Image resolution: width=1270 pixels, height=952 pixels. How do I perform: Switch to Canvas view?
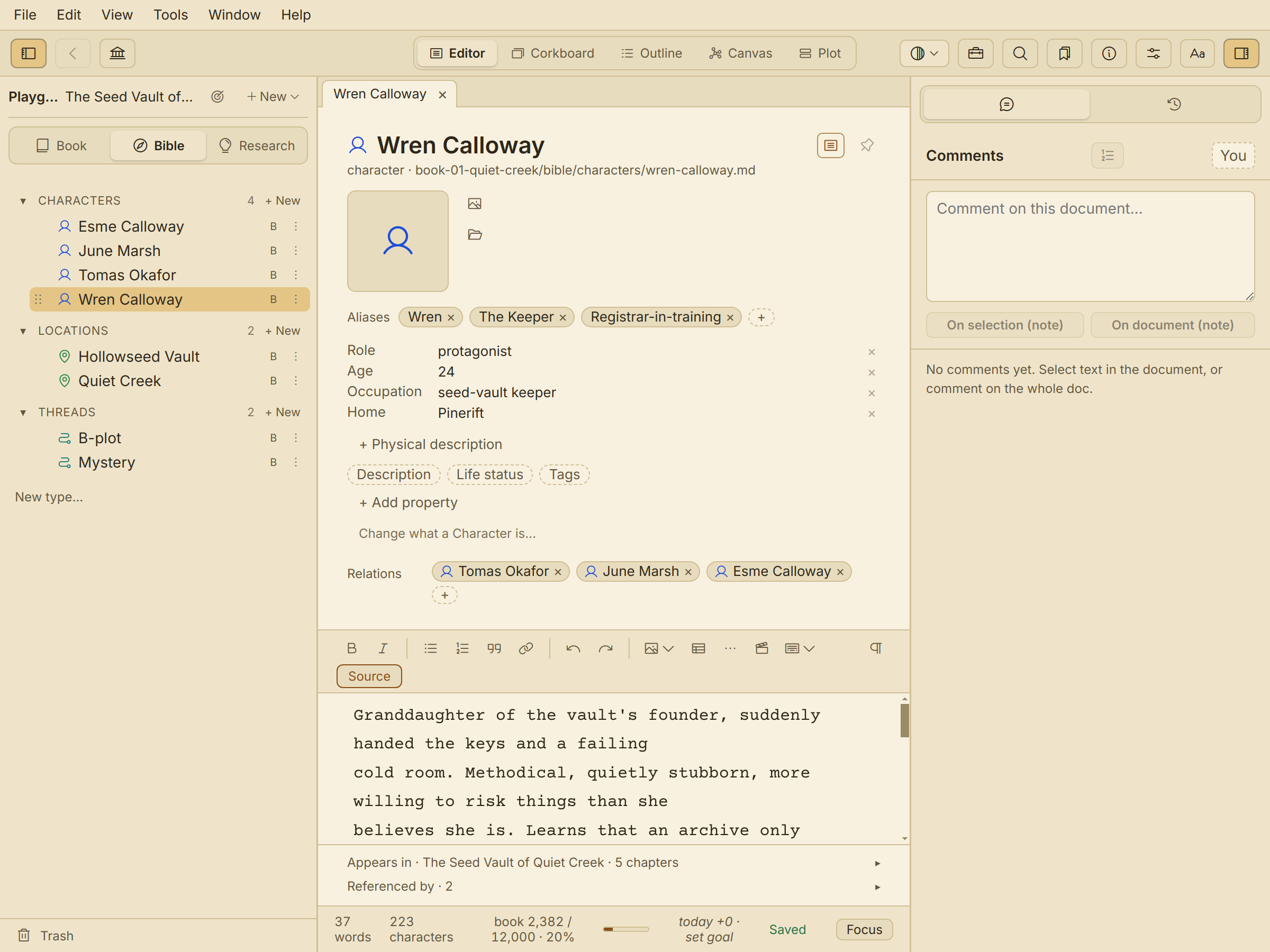(x=741, y=53)
